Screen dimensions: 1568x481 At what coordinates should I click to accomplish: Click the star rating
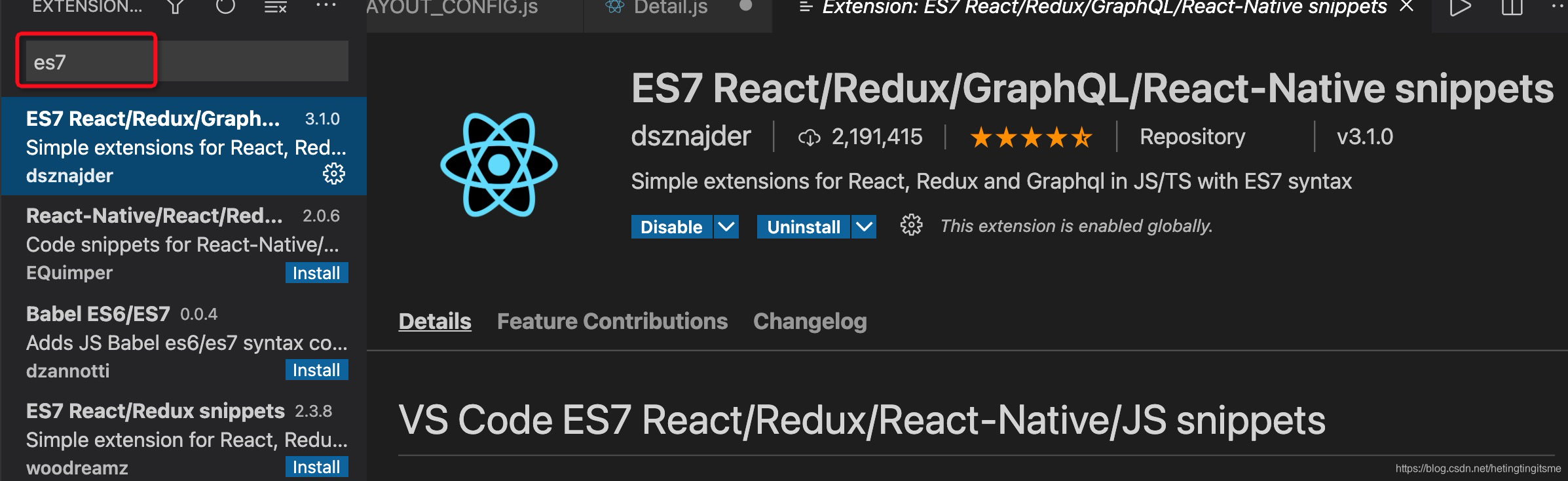[1031, 138]
